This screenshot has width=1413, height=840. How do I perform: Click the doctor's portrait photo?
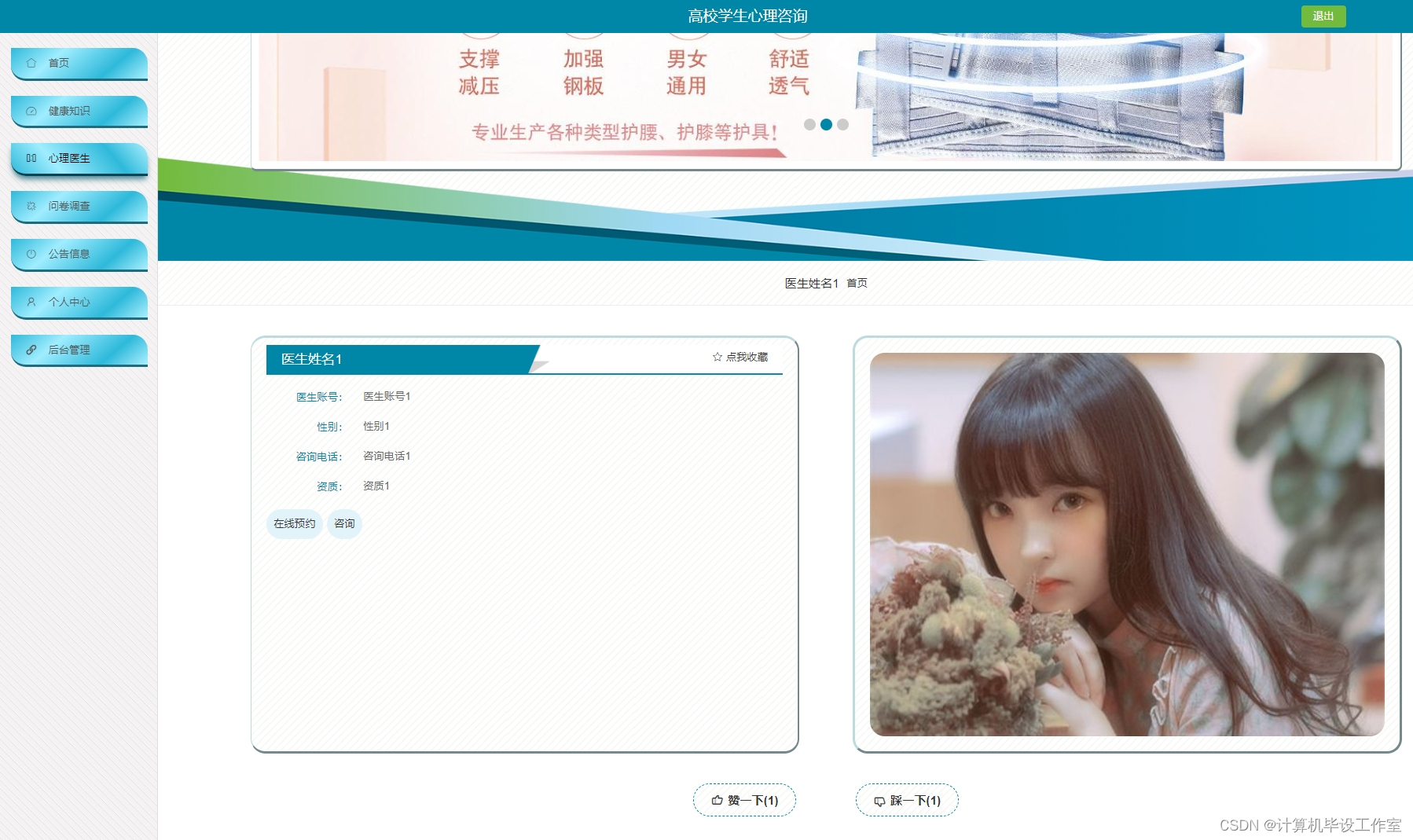1127,545
